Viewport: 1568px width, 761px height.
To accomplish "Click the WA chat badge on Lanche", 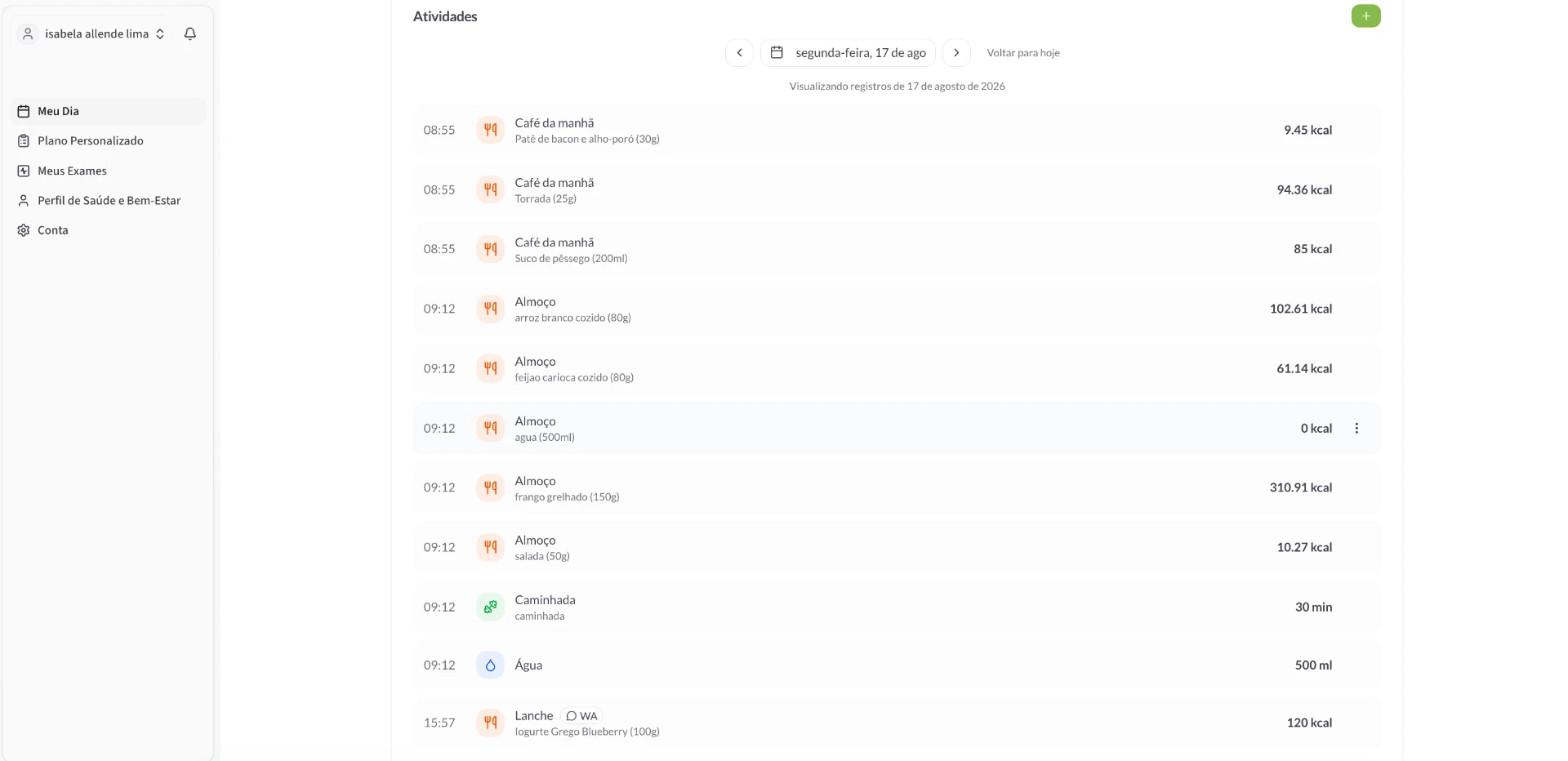I will click(581, 716).
